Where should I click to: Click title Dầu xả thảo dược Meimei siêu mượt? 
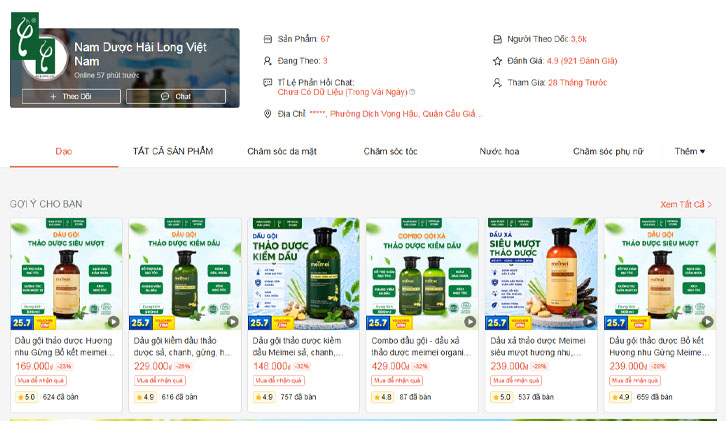pos(538,346)
